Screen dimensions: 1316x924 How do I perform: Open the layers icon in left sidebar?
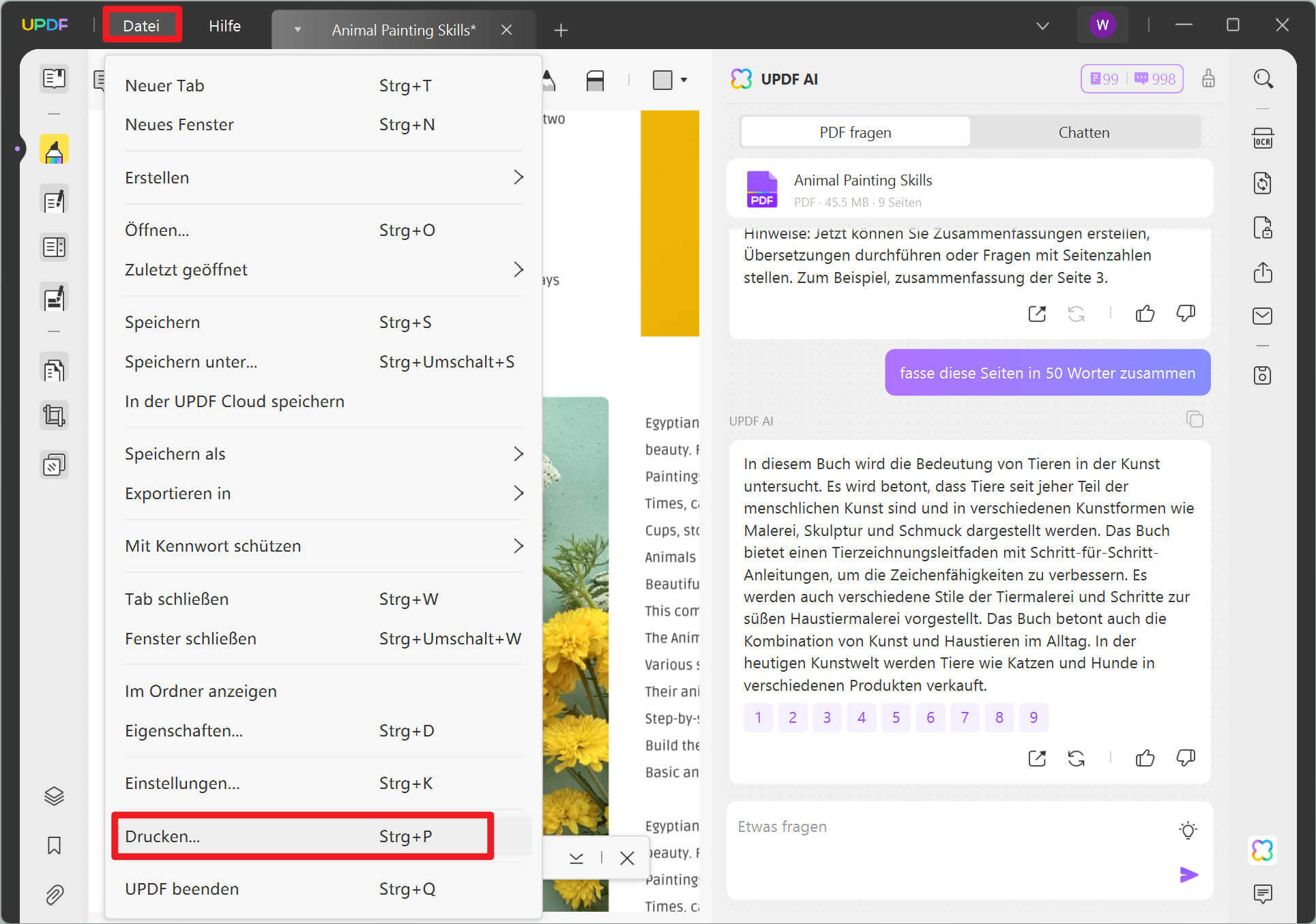pos(54,796)
